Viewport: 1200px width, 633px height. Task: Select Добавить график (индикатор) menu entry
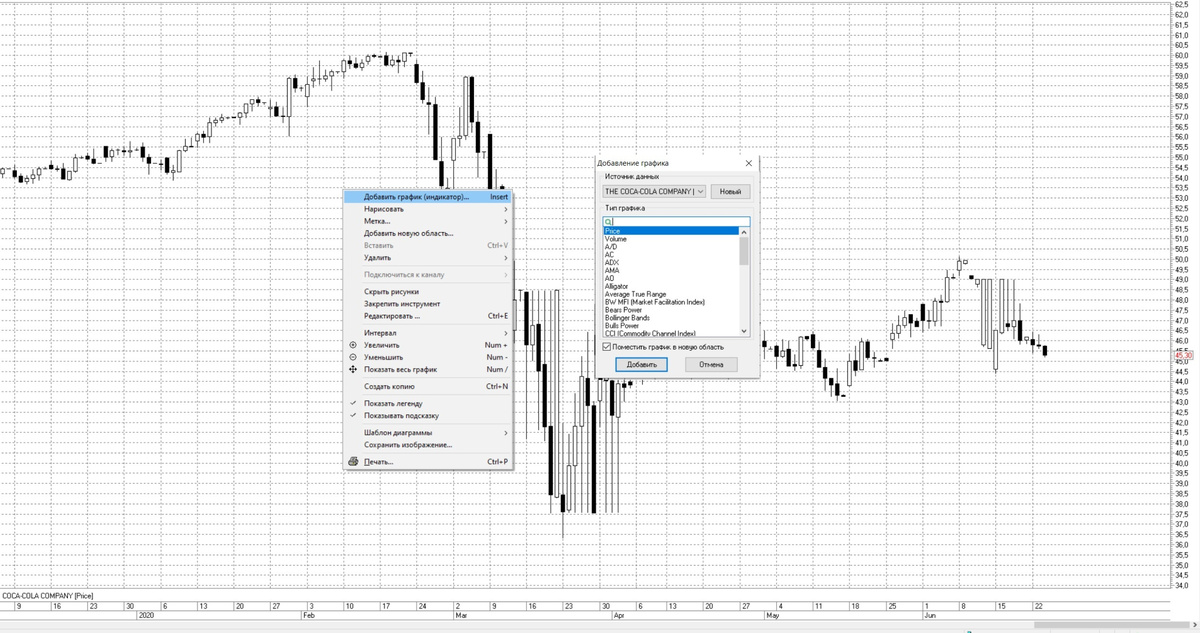(x=428, y=197)
